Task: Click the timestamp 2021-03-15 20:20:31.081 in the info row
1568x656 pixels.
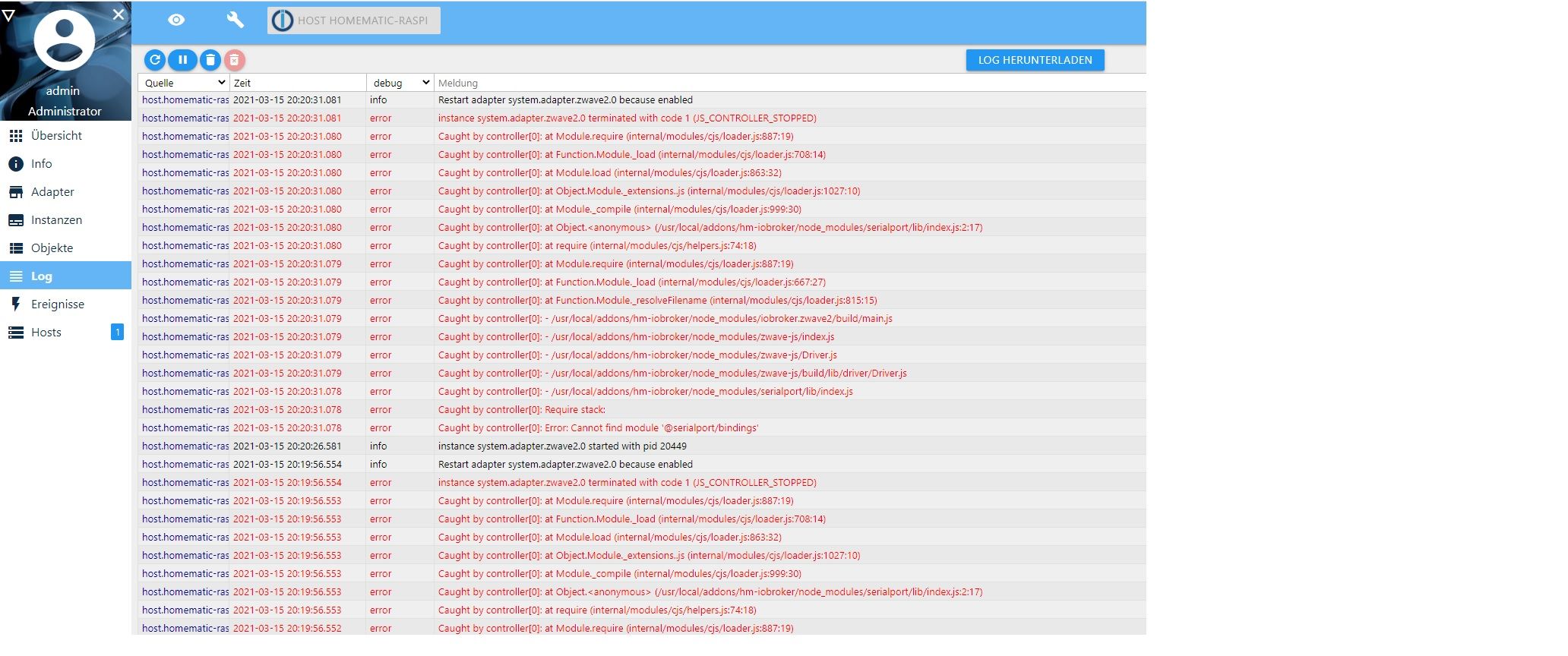Action: [x=287, y=99]
